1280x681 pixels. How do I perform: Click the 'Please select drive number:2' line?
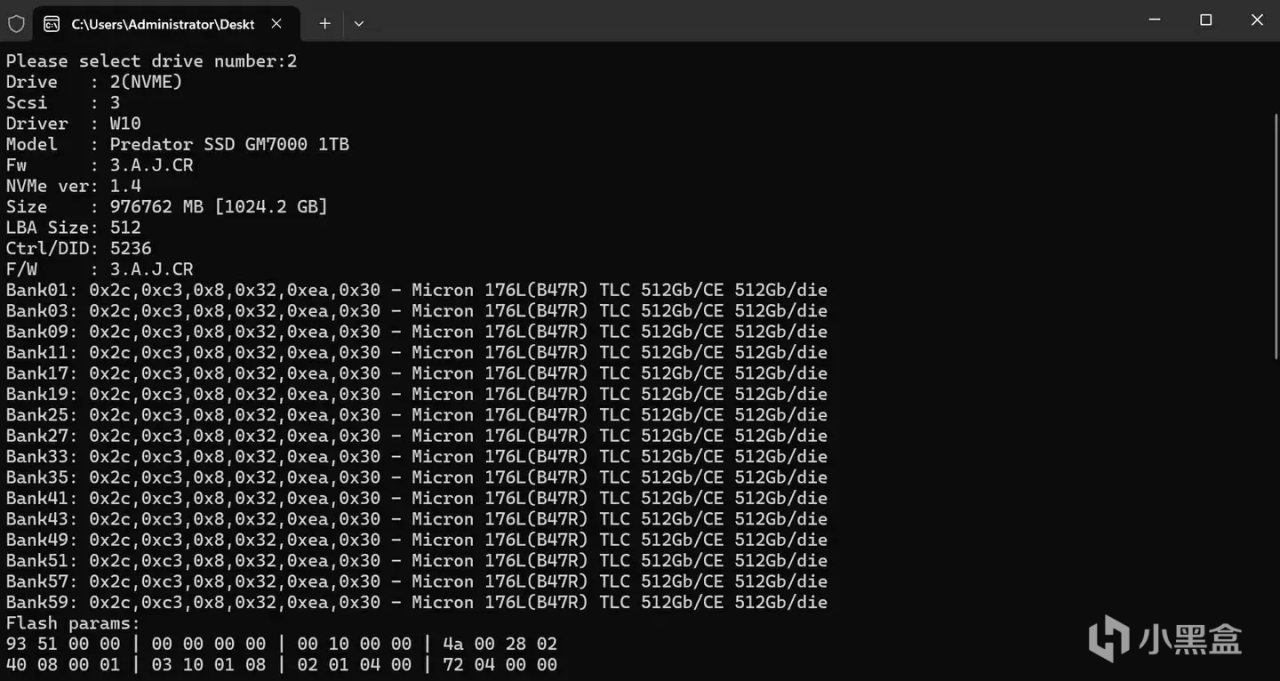click(x=151, y=61)
